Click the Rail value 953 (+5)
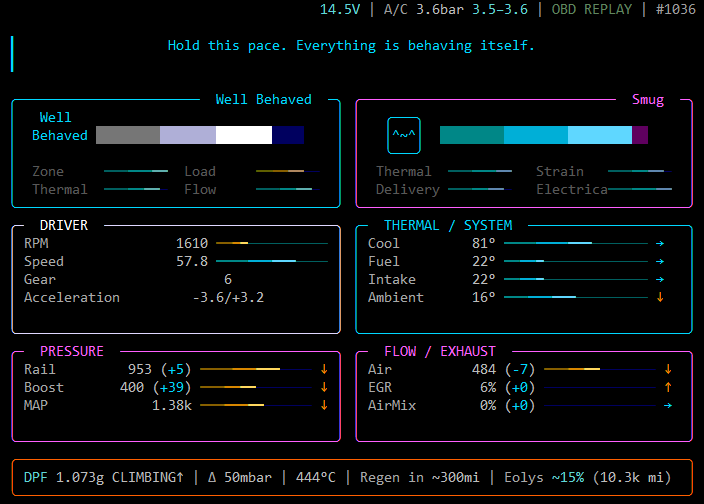The height and width of the screenshot is (504, 704). (160, 369)
